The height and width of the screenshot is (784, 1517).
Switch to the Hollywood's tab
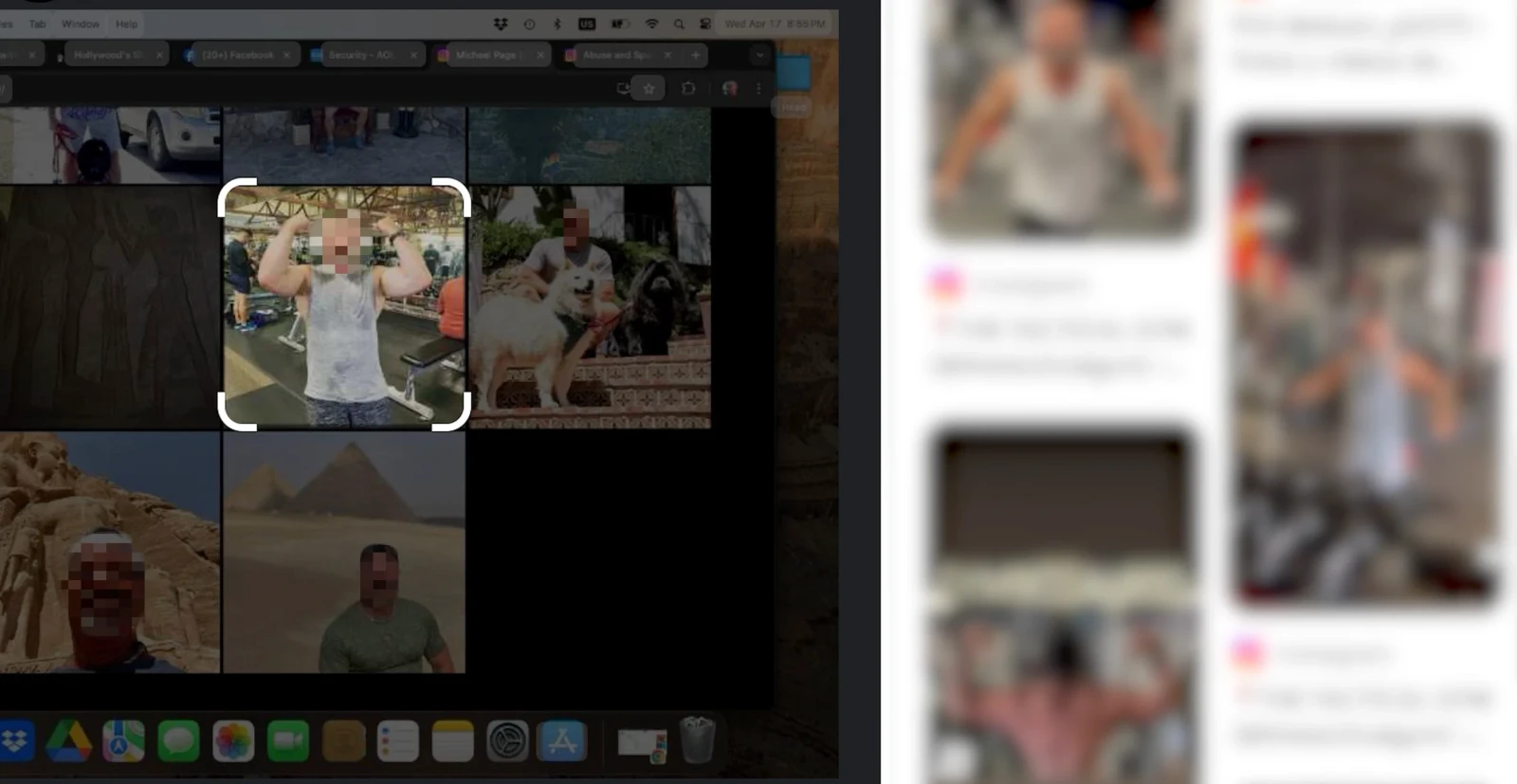112,55
